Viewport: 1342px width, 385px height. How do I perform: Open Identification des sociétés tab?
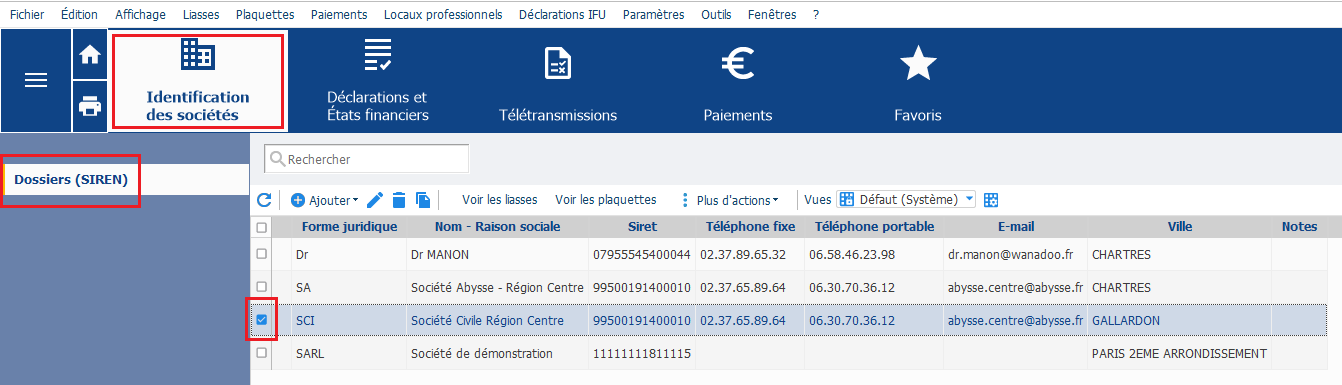(198, 82)
